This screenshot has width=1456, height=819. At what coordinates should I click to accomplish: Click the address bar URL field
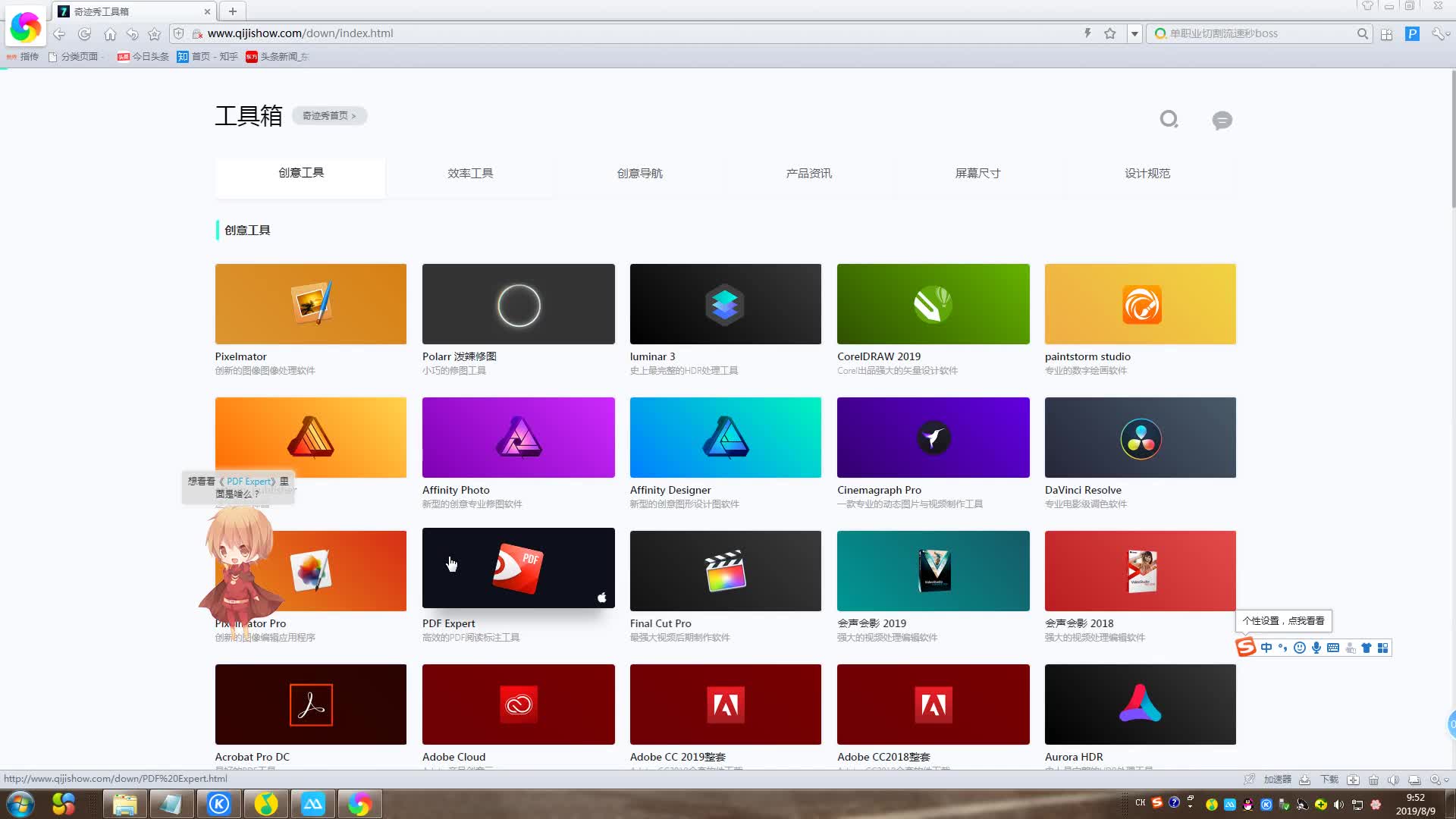637,33
